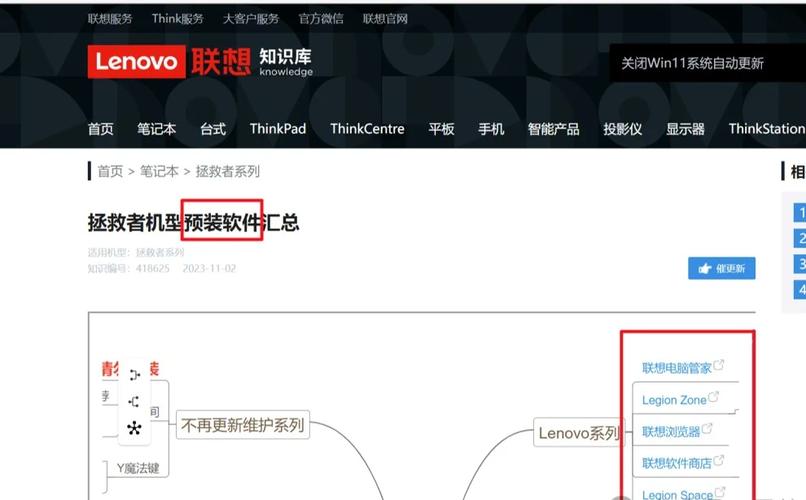This screenshot has width=806, height=500.
Task: Click external-link icon beside Legion Space
Action: (720, 492)
